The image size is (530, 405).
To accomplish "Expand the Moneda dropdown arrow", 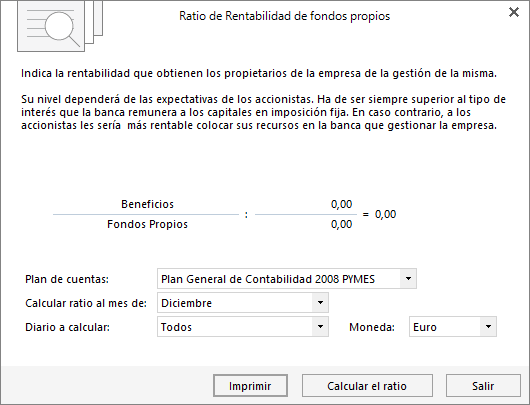I will 488,327.
